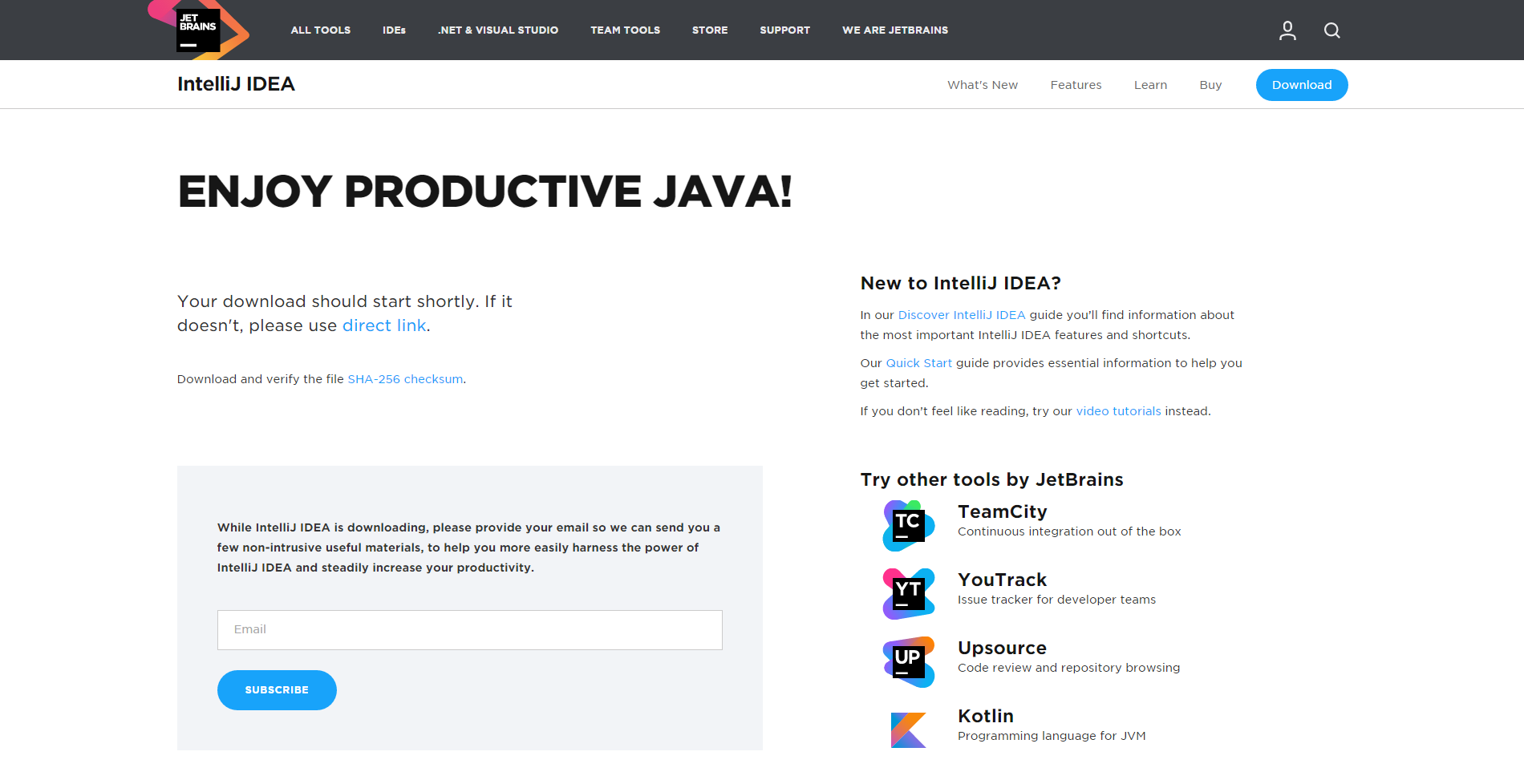
Task: Open the TeamCity title link
Action: coord(1002,511)
